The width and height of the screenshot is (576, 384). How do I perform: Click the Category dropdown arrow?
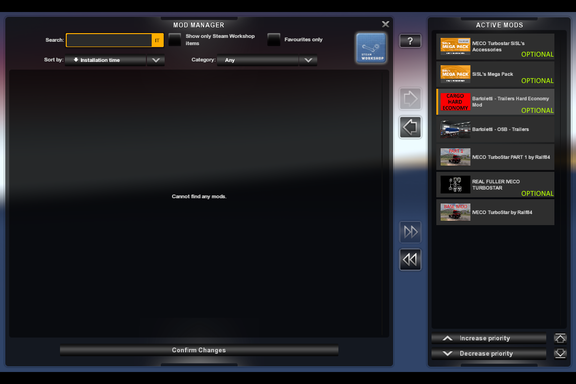pyautogui.click(x=308, y=60)
